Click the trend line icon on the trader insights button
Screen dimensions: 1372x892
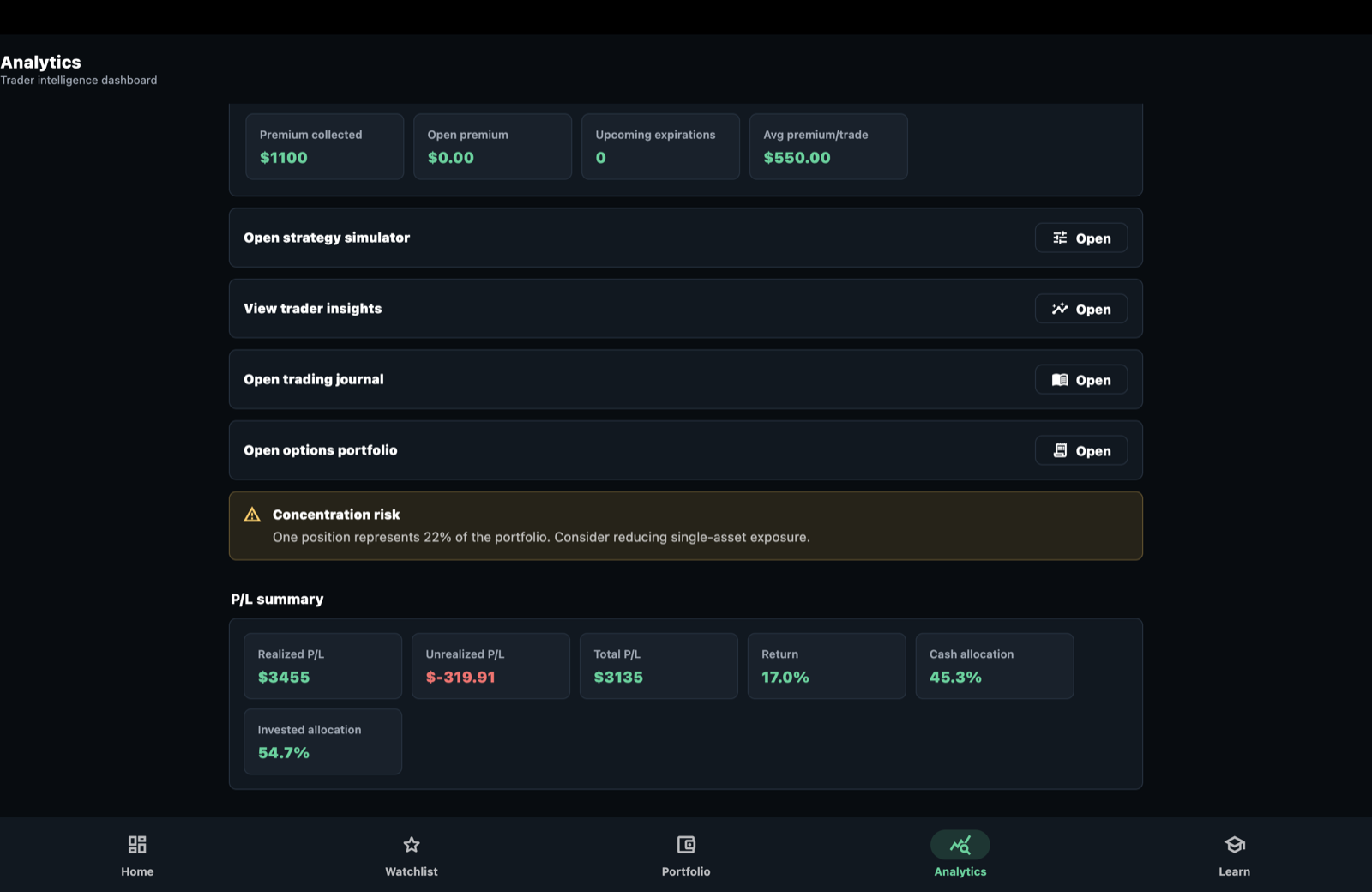(x=1060, y=309)
